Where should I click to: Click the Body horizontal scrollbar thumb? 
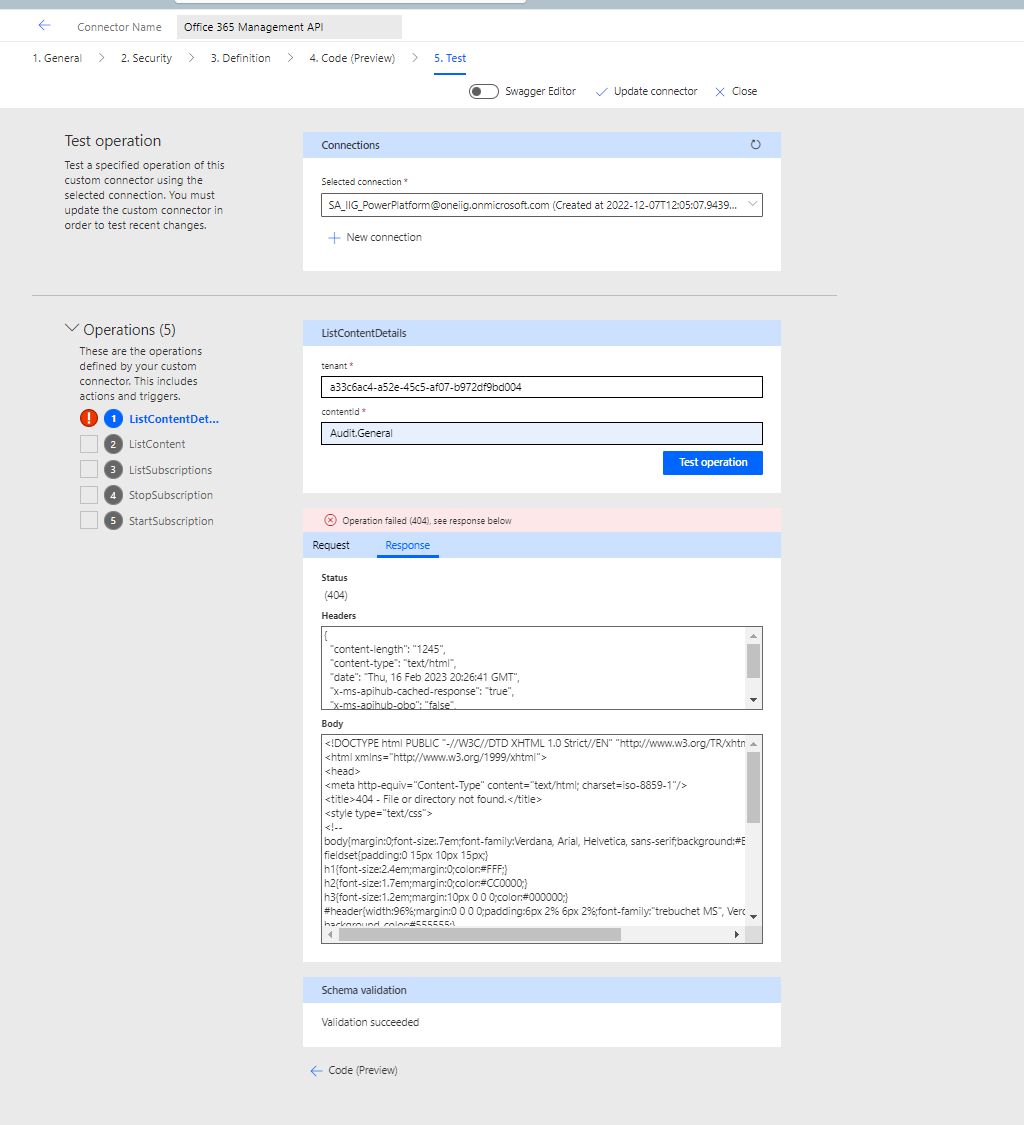click(x=479, y=934)
